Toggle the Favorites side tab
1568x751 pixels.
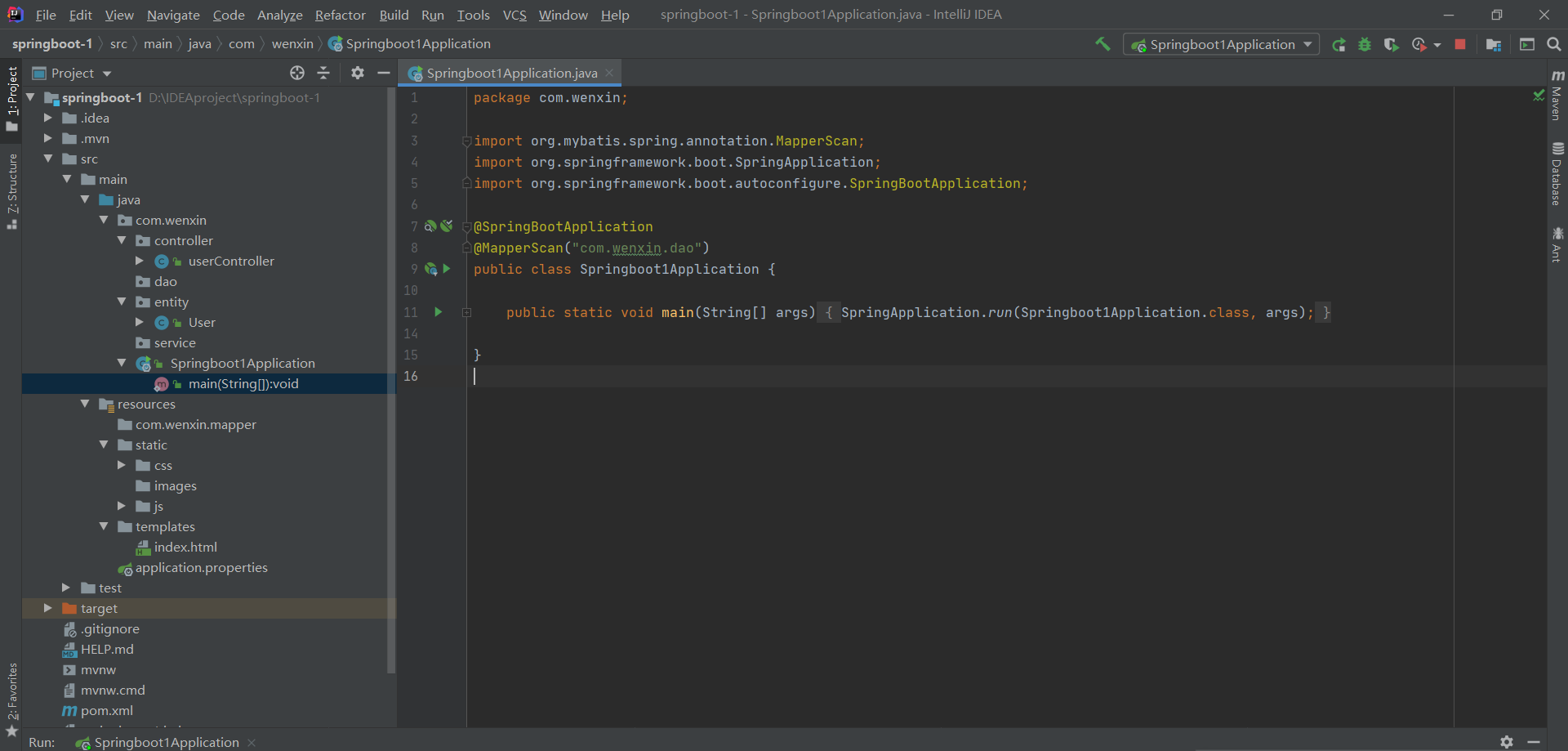tap(11, 699)
